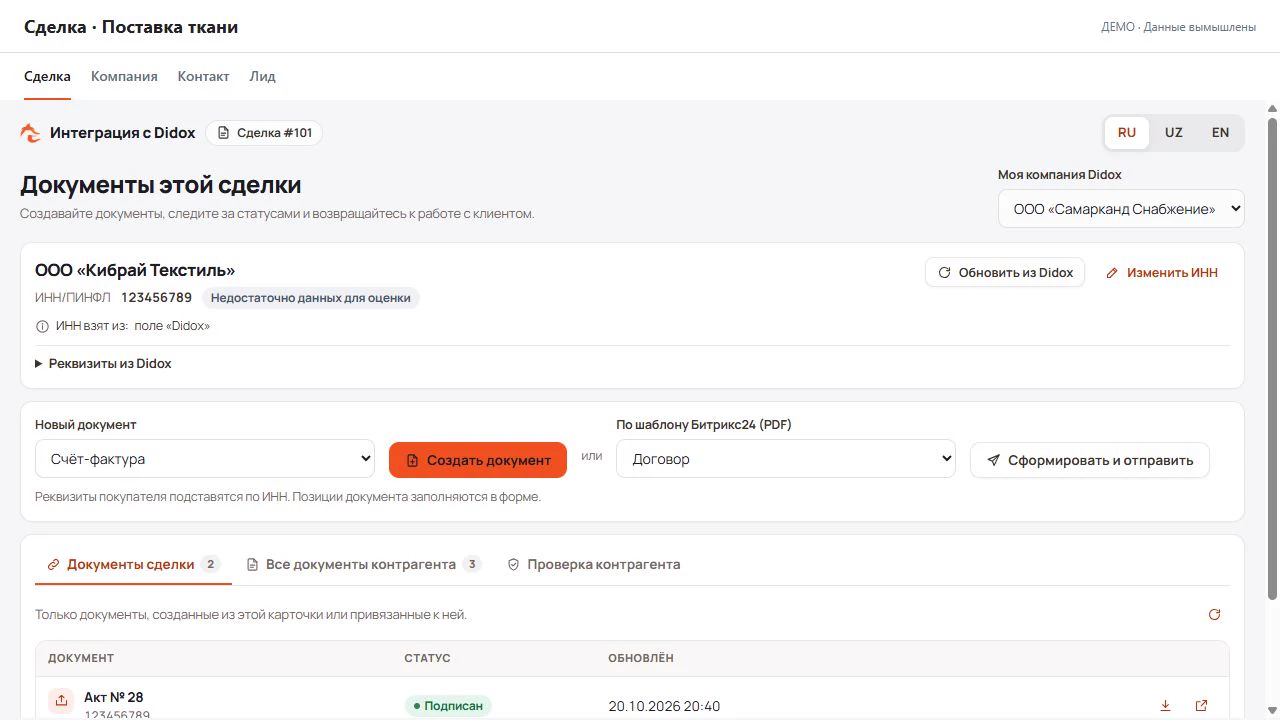Open the Контакт top tab

click(x=204, y=77)
